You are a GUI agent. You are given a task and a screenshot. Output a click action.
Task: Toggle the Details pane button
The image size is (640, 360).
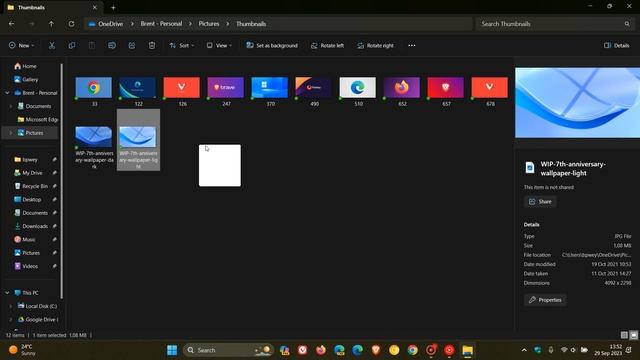[616, 45]
